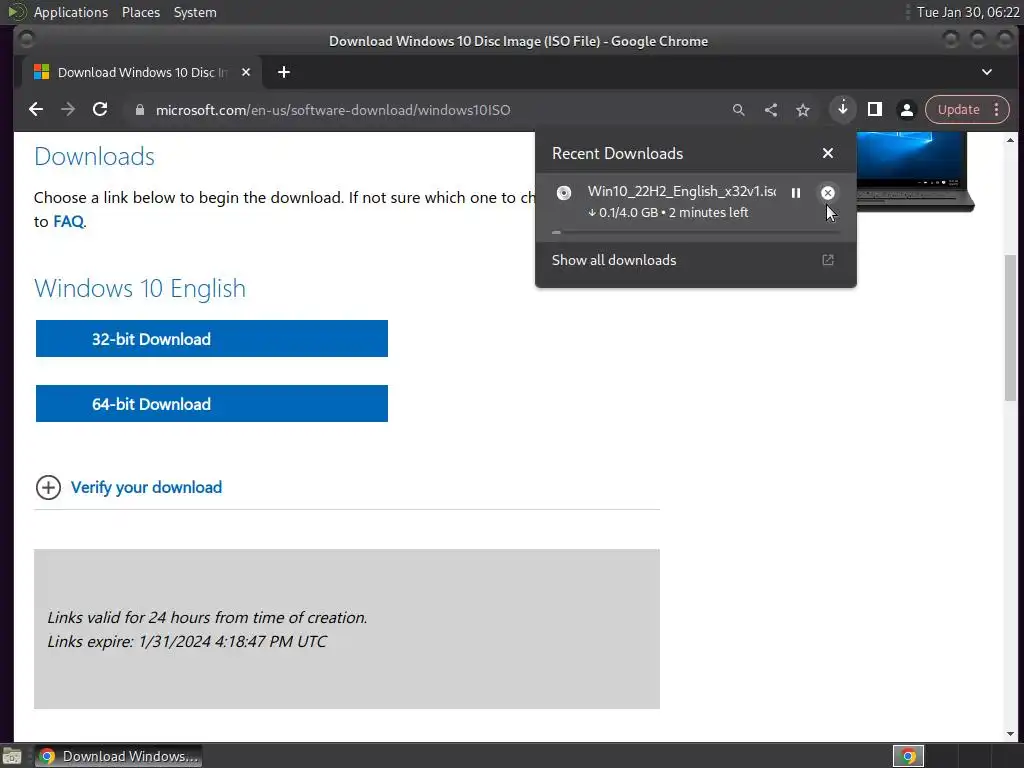1024x768 pixels.
Task: Click the download progress bar
Action: pyautogui.click(x=696, y=232)
